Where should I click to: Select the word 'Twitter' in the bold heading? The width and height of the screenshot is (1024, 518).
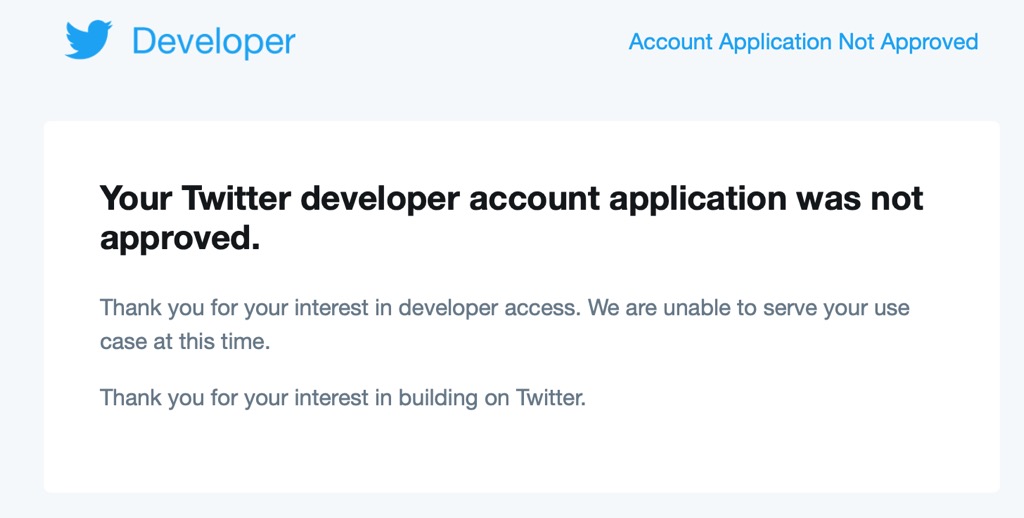click(x=237, y=198)
